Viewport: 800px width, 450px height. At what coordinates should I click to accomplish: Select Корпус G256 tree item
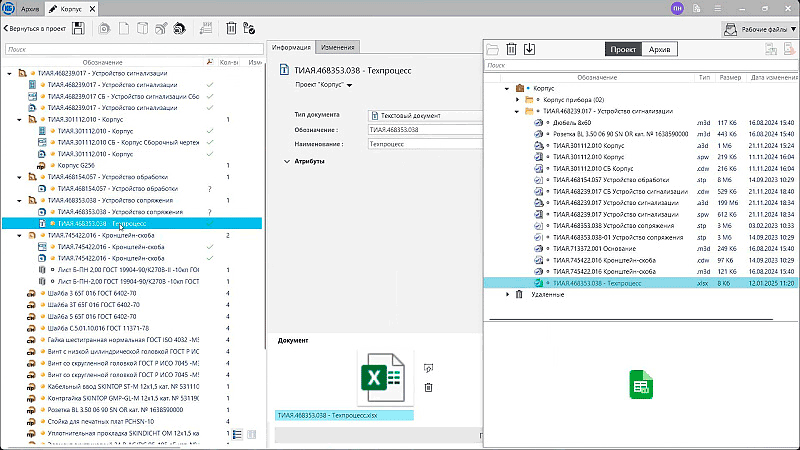click(x=76, y=165)
